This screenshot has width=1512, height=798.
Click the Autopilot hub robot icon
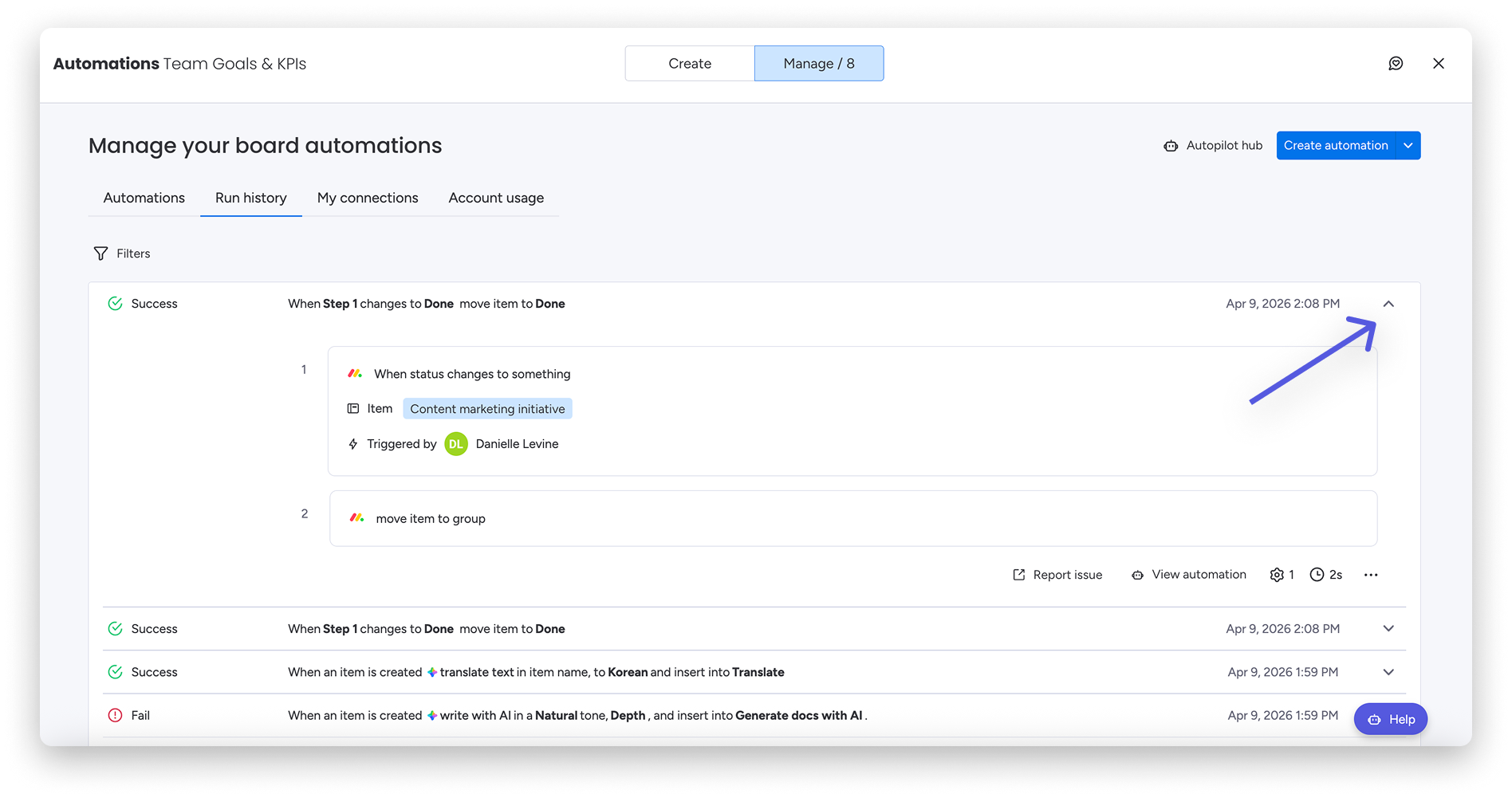[x=1171, y=146]
